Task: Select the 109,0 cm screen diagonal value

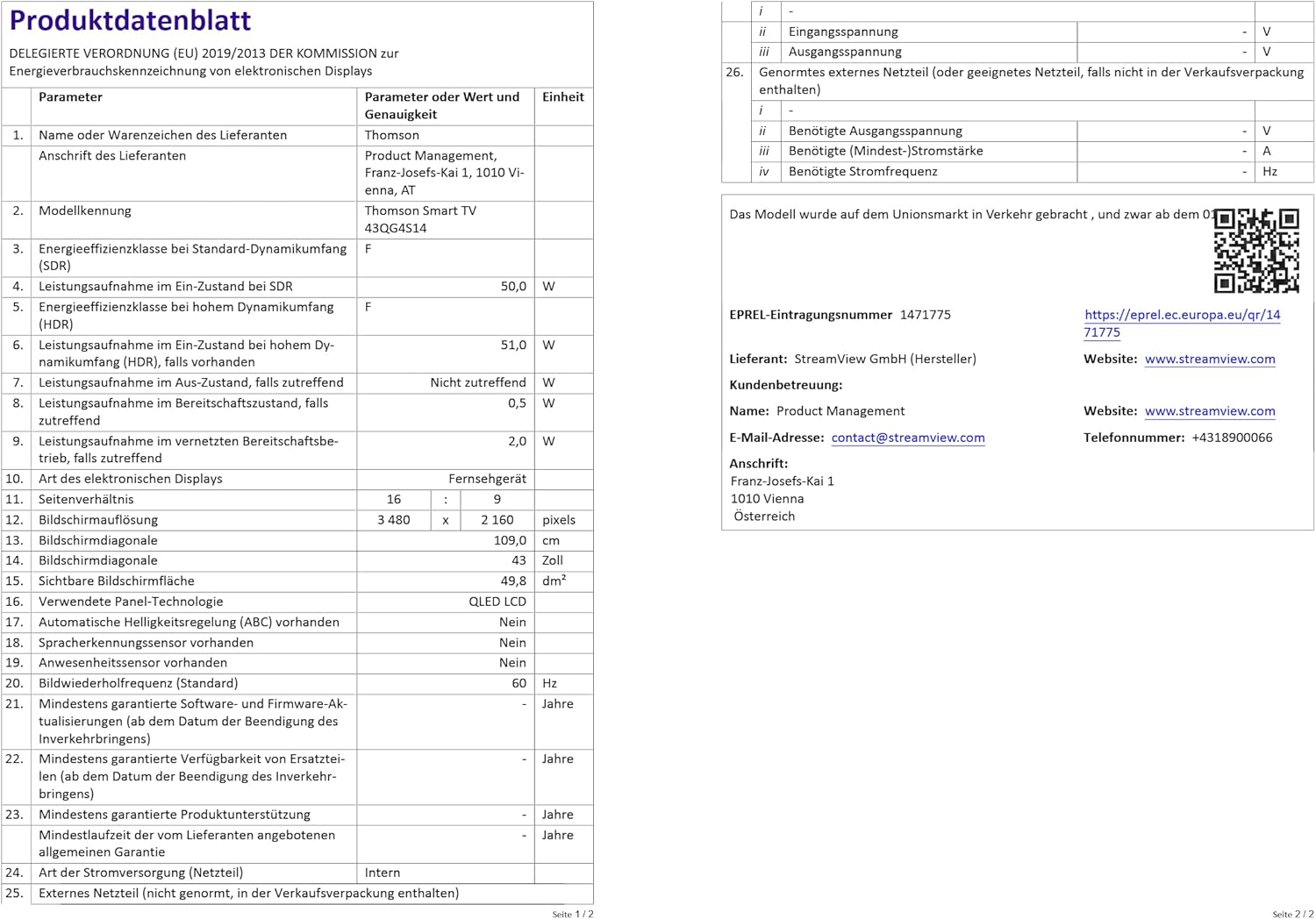Action: tap(510, 540)
